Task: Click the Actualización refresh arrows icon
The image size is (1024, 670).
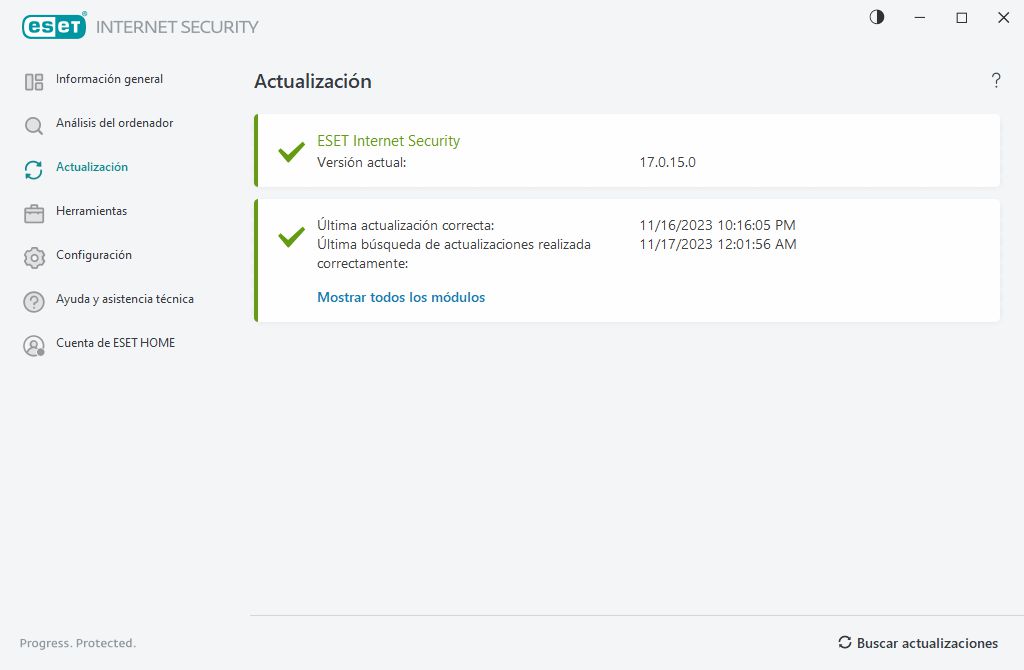Action: click(34, 169)
